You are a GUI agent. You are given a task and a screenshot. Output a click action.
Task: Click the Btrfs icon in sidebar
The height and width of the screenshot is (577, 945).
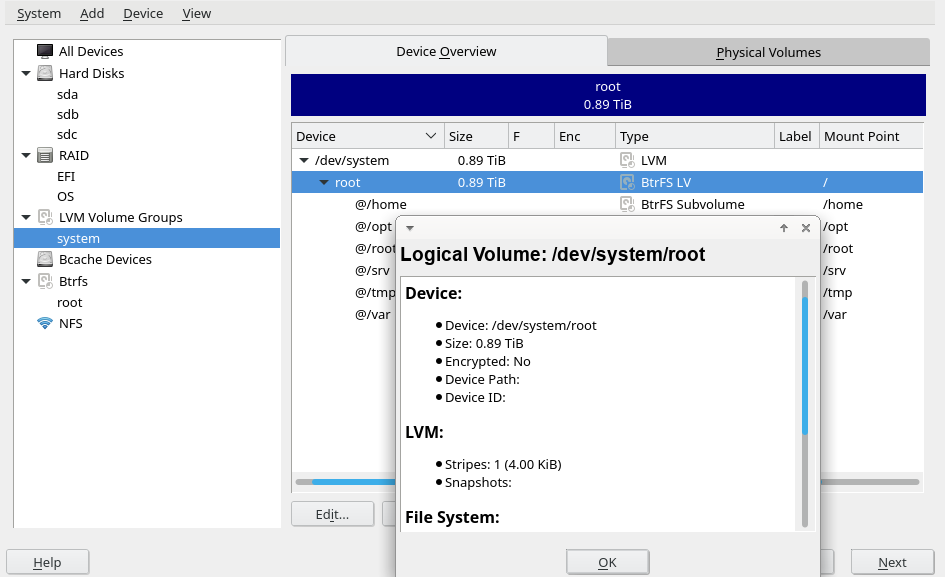pos(45,281)
